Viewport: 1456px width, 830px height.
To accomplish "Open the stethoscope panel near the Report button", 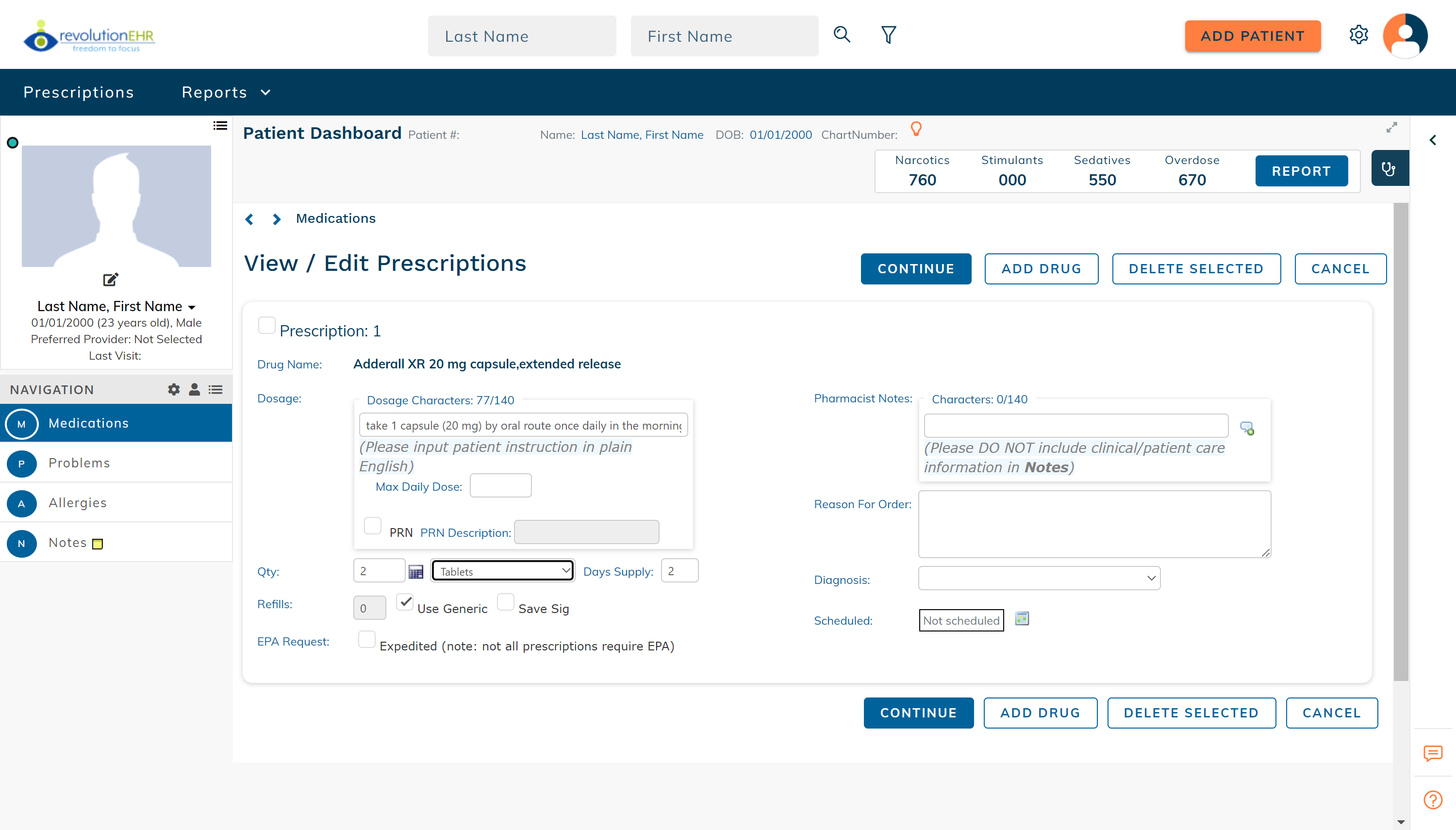I will 1389,168.
